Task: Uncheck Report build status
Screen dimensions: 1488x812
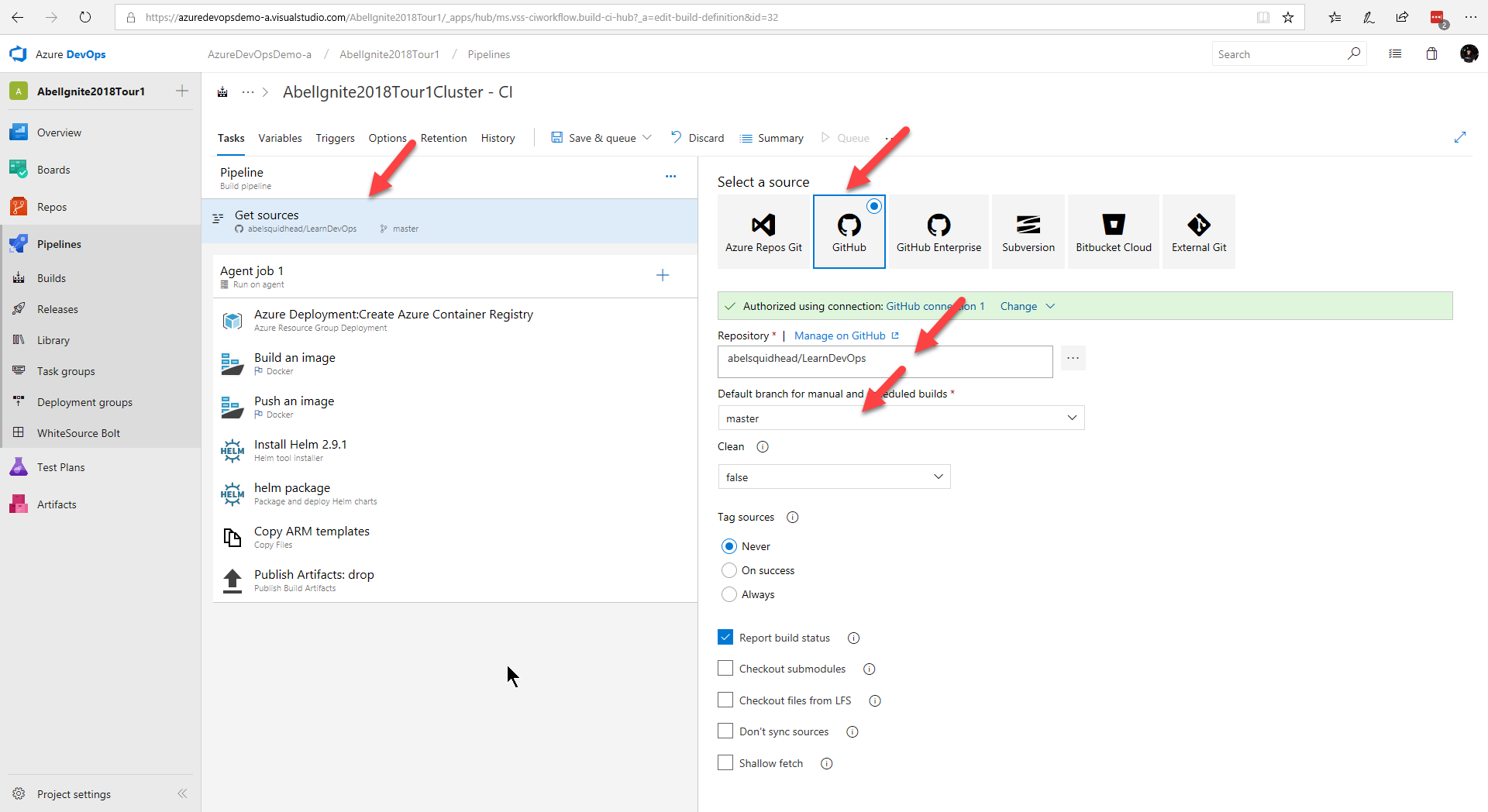Action: [725, 637]
